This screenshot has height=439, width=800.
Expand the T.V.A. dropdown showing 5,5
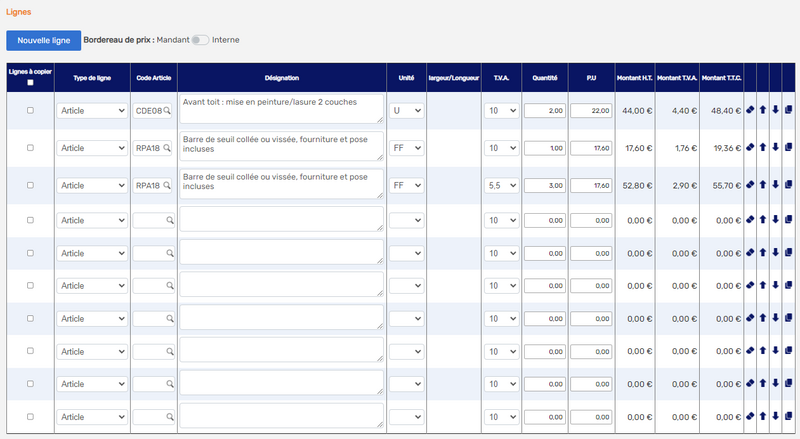coord(501,185)
